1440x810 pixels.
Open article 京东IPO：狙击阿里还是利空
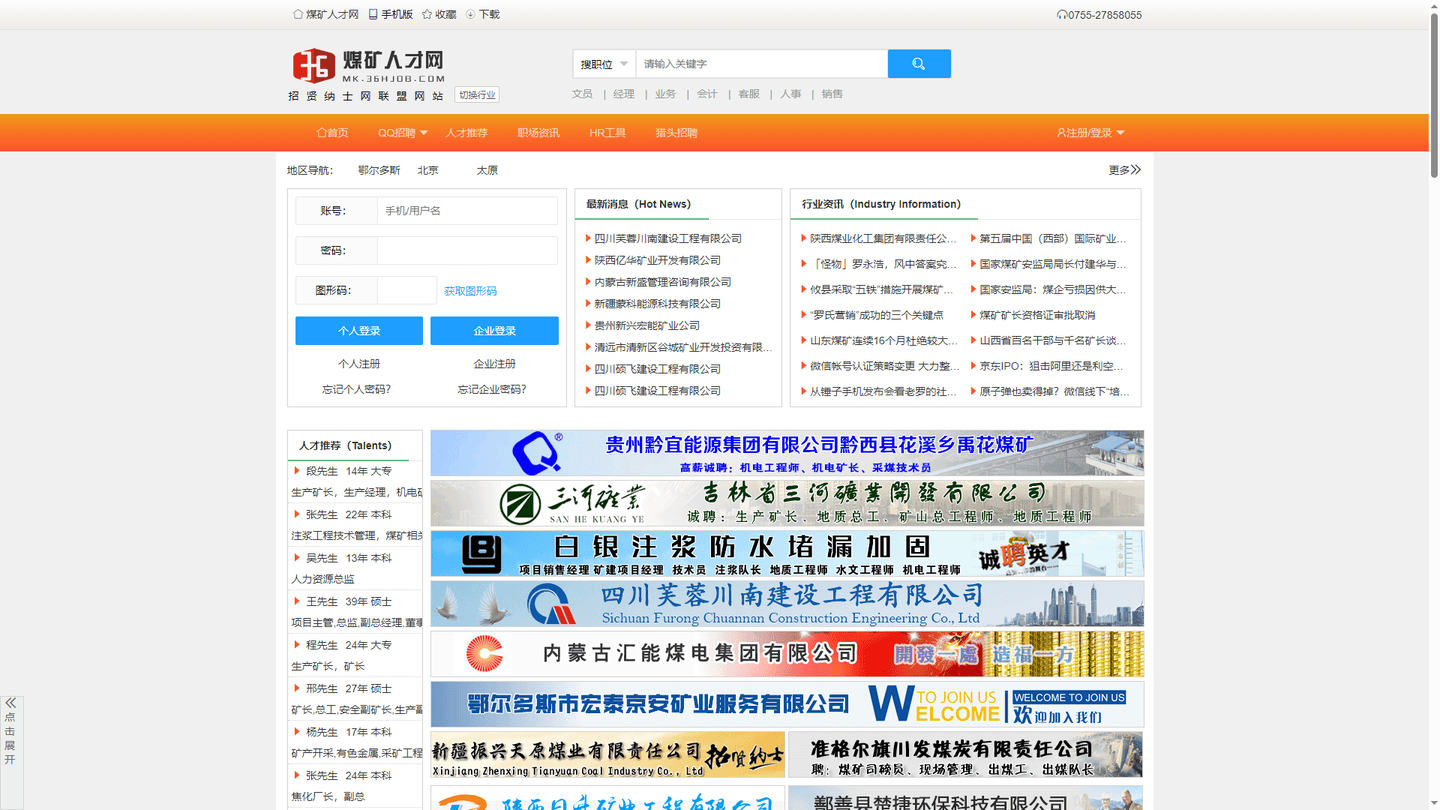[x=1052, y=366]
